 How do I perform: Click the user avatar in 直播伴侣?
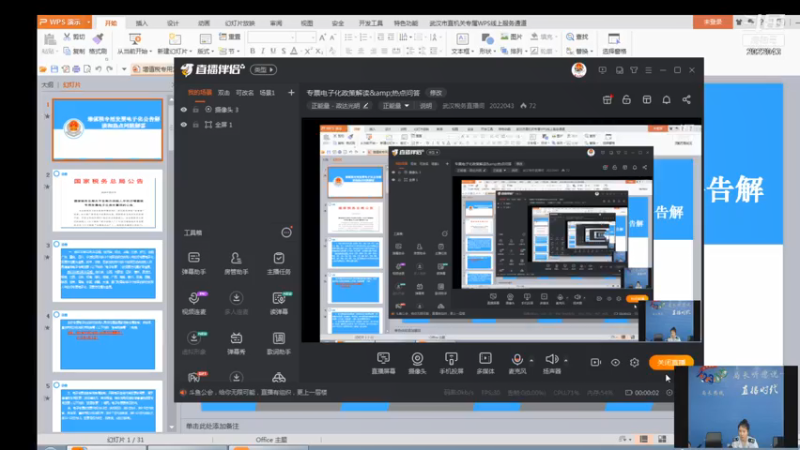tap(579, 70)
